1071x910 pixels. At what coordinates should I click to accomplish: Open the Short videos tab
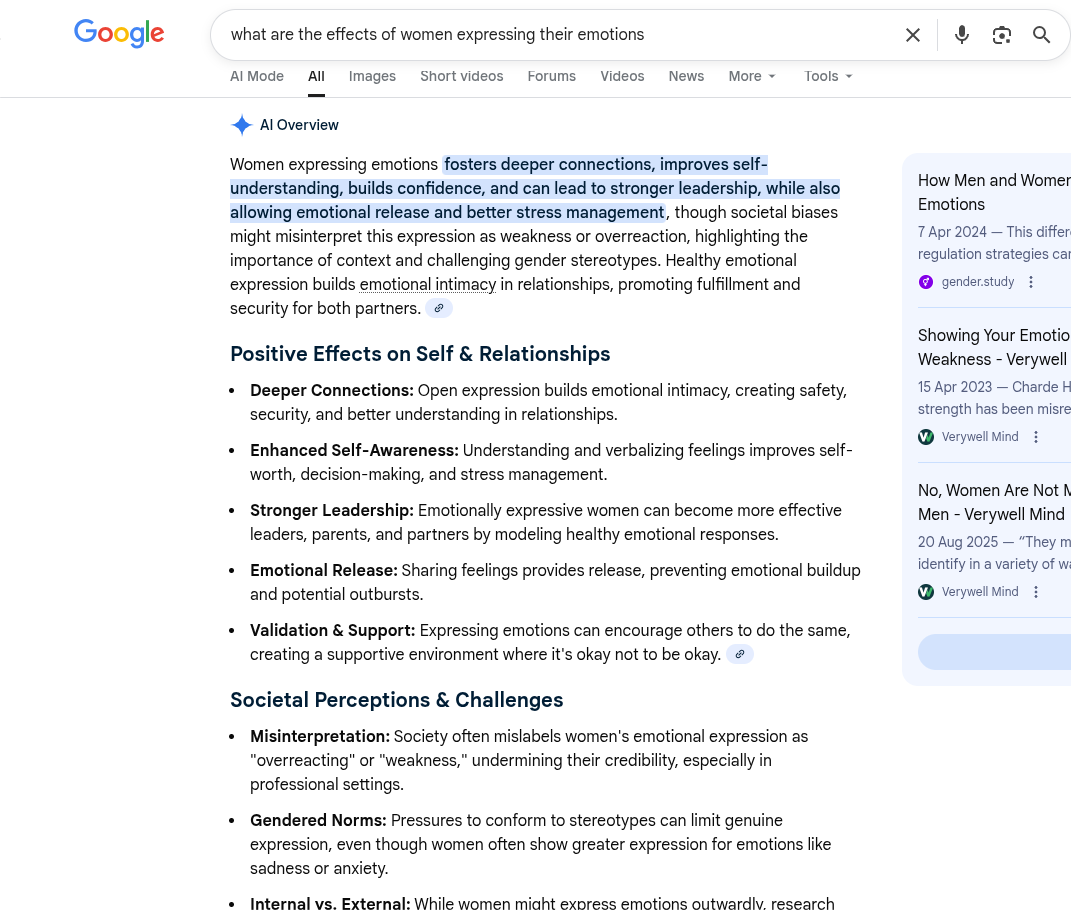[462, 77]
